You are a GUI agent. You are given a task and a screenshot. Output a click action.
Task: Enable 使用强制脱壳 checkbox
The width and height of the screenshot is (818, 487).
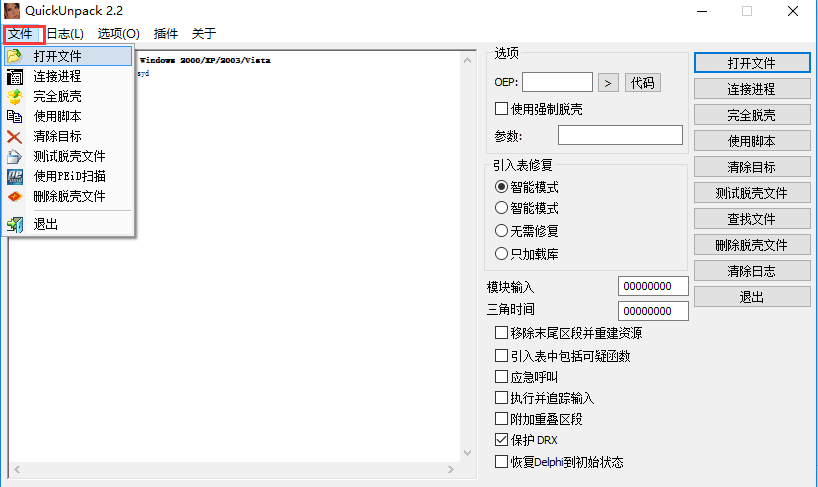pyautogui.click(x=501, y=109)
